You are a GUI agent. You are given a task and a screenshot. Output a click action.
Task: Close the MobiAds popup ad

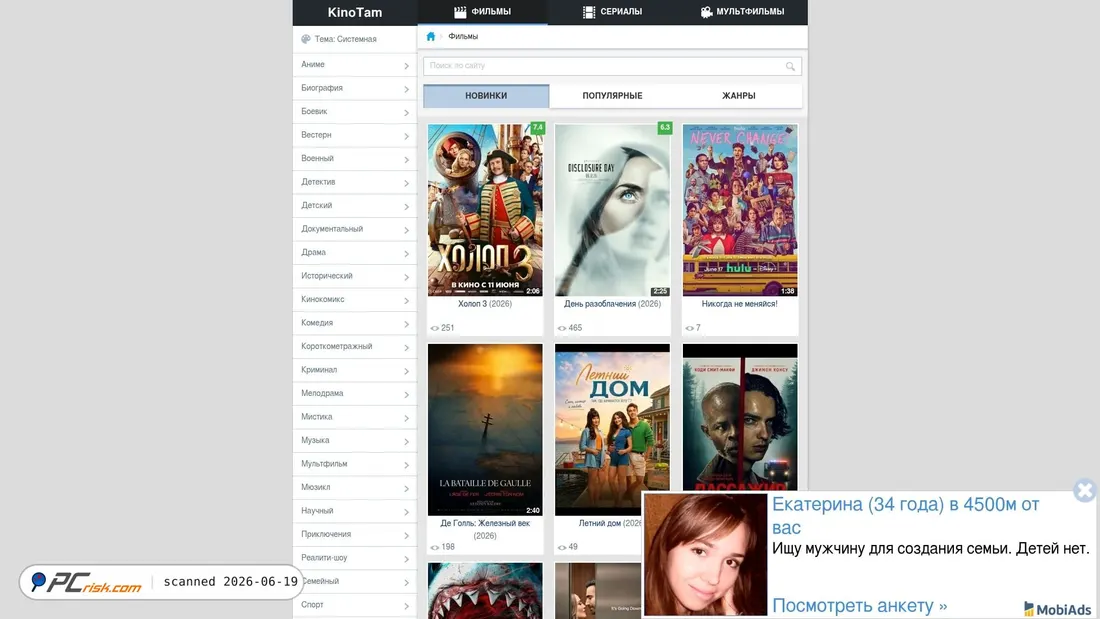[x=1085, y=490]
